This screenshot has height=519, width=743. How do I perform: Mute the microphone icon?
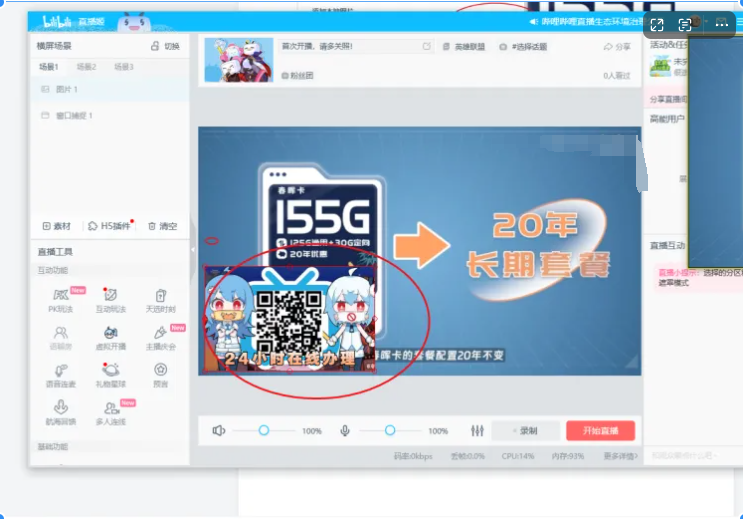tap(345, 430)
